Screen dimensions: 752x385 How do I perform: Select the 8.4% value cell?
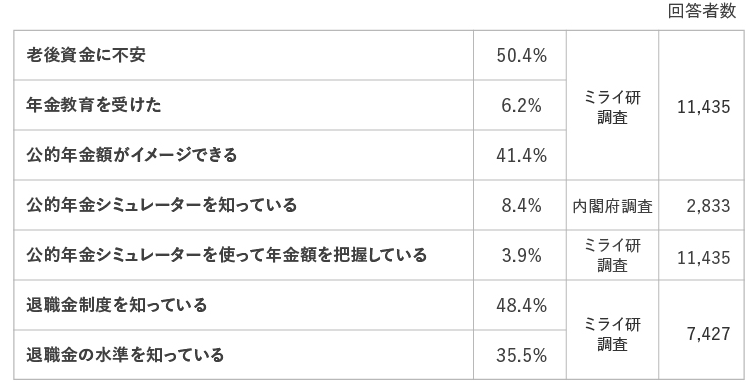click(x=520, y=205)
